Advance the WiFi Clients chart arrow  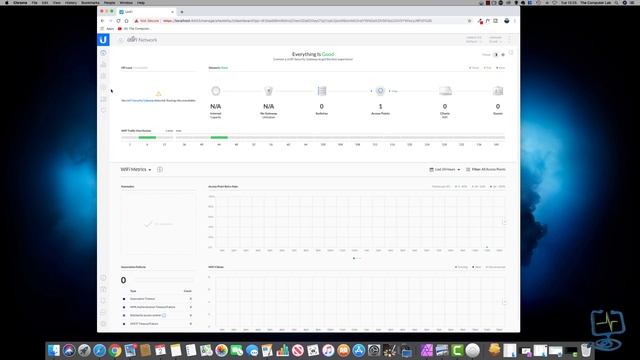(505, 302)
